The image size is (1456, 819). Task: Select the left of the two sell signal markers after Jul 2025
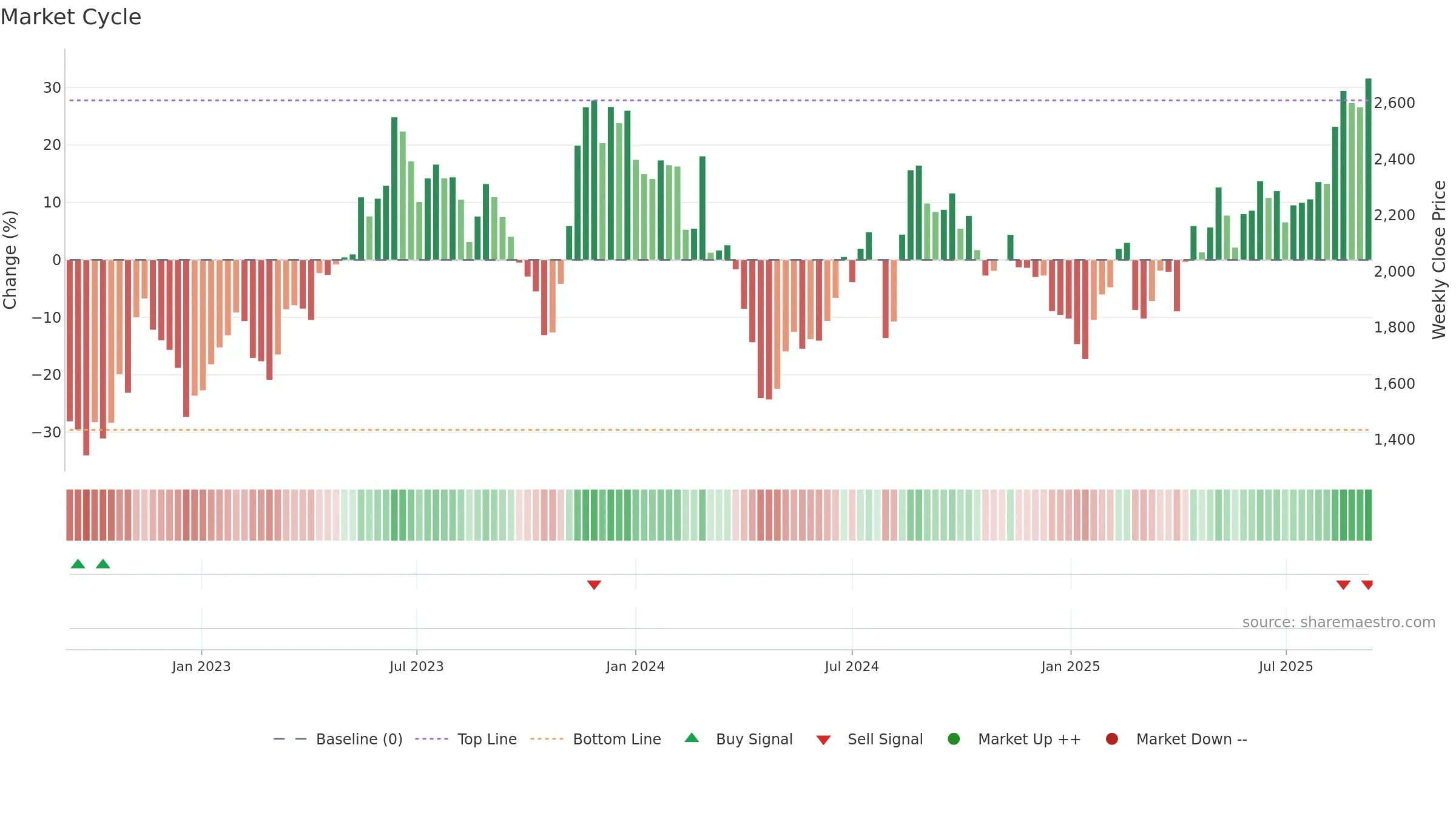tap(1343, 585)
